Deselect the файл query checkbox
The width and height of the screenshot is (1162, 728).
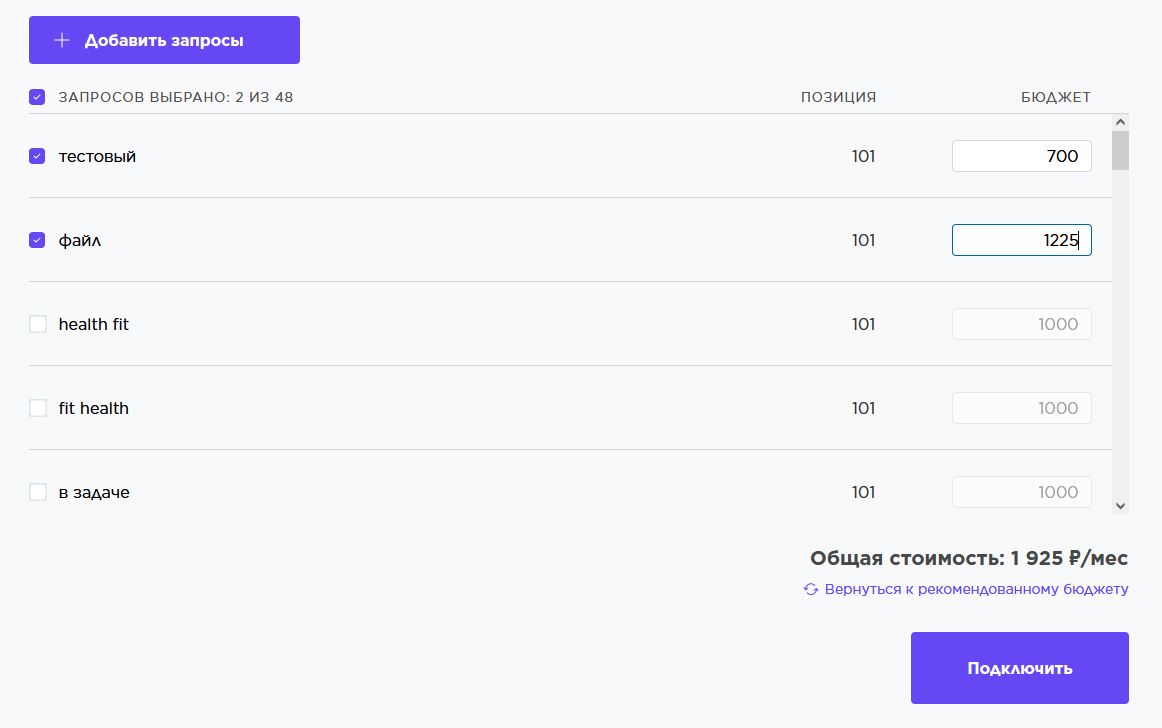(37, 240)
